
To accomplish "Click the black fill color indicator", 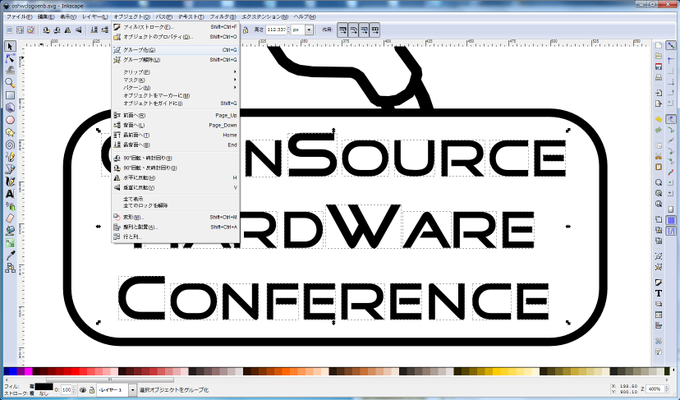I will tap(43, 387).
